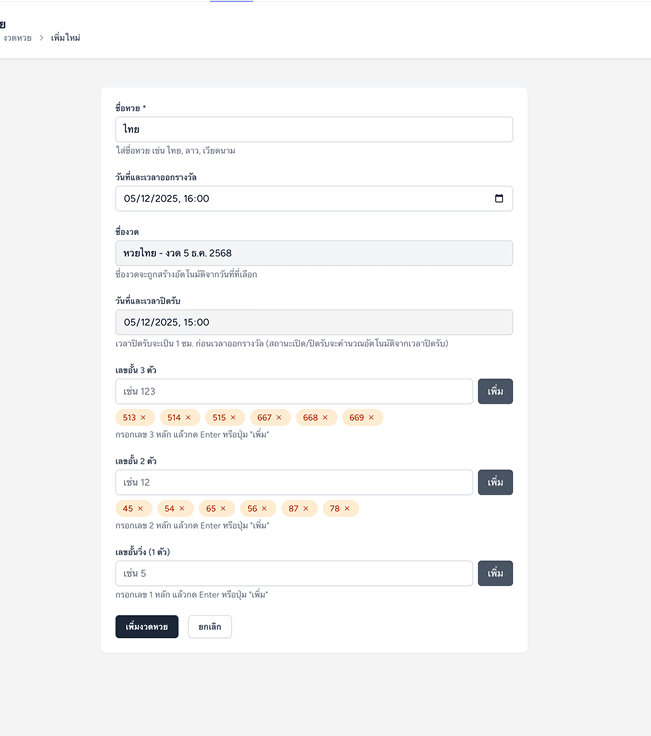Remove the 669 tag with × icon
This screenshot has width=651, height=736.
[371, 417]
